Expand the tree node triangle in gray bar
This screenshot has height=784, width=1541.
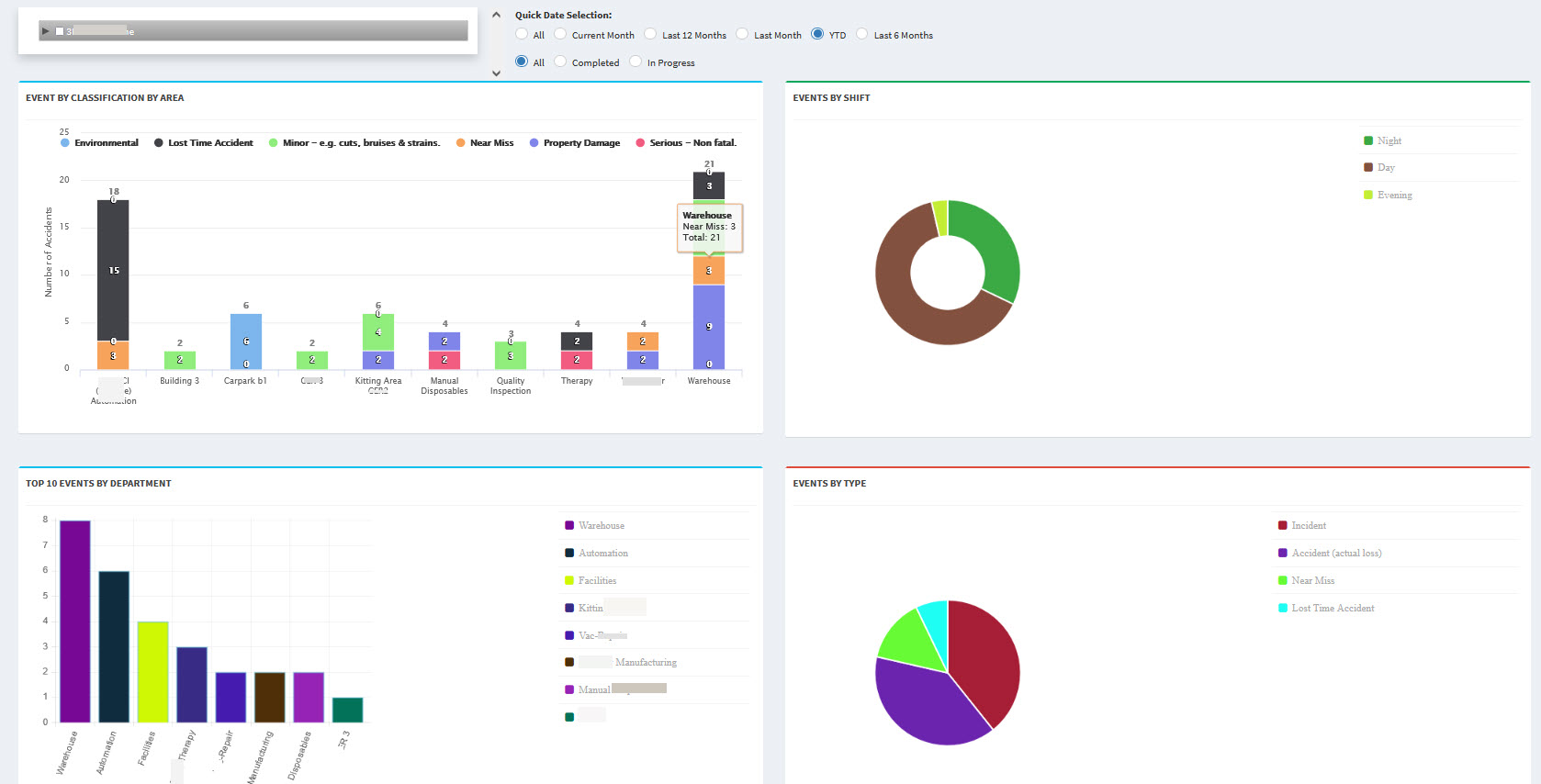(x=46, y=31)
